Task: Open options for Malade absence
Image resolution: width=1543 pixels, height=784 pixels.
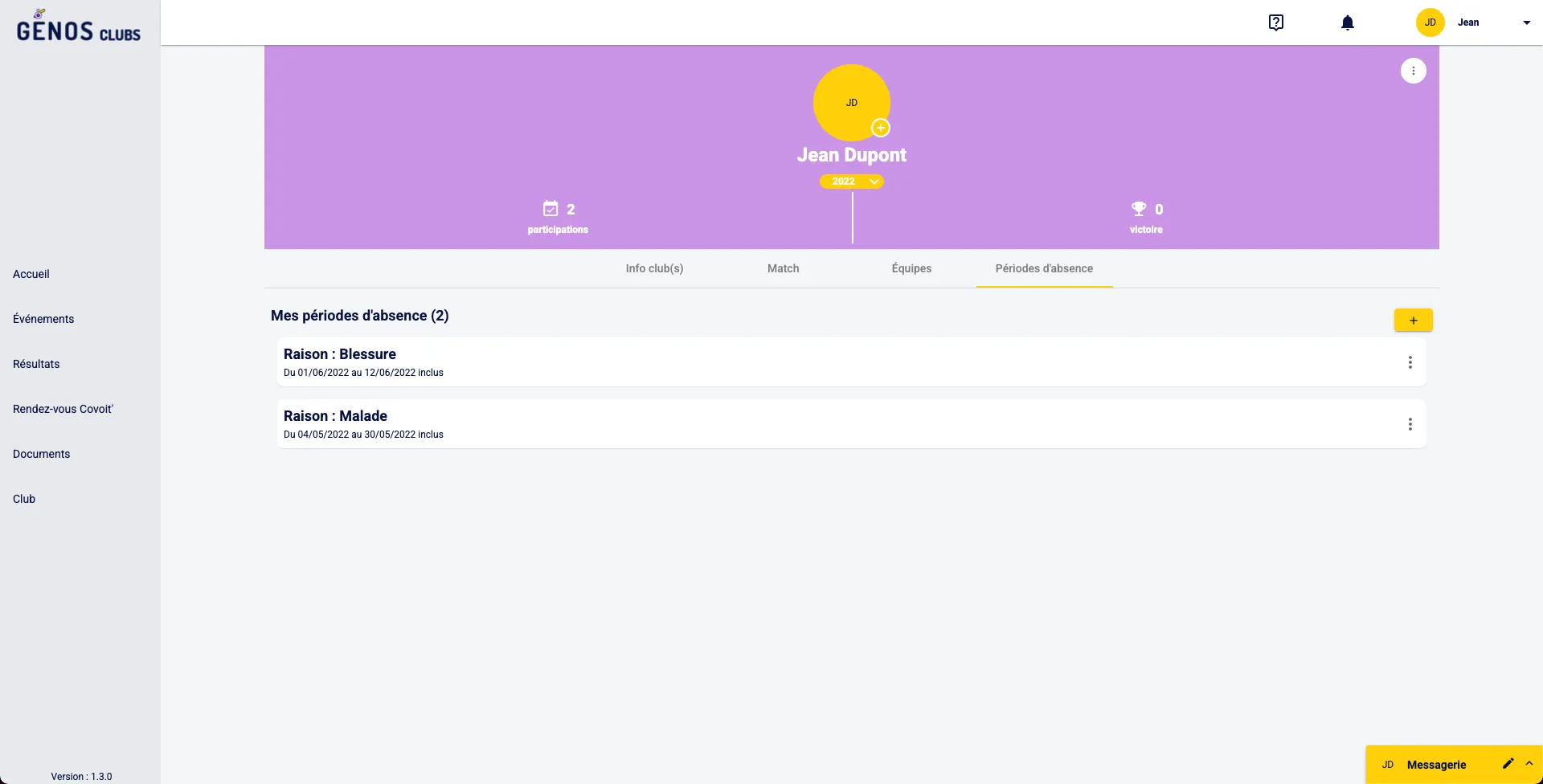Action: tap(1410, 424)
